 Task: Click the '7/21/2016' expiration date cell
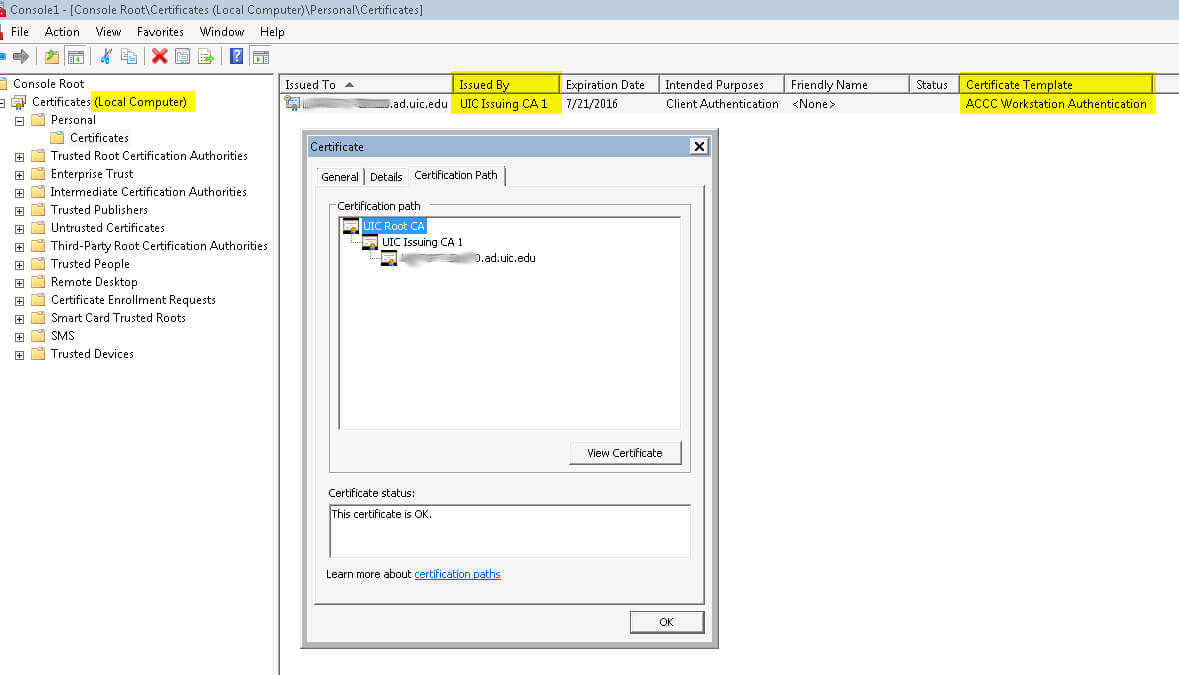click(592, 104)
